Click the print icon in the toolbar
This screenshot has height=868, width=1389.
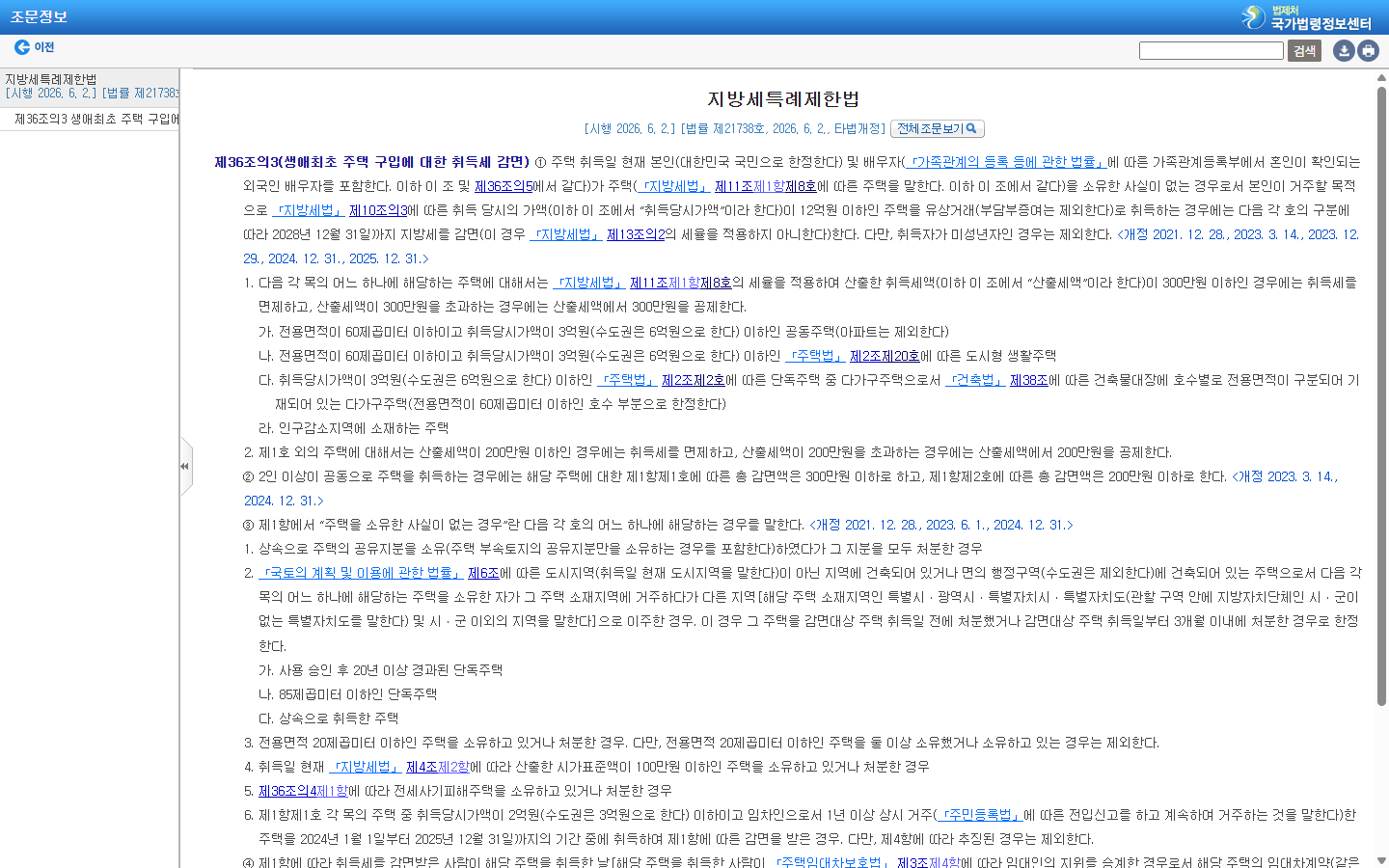pyautogui.click(x=1368, y=50)
